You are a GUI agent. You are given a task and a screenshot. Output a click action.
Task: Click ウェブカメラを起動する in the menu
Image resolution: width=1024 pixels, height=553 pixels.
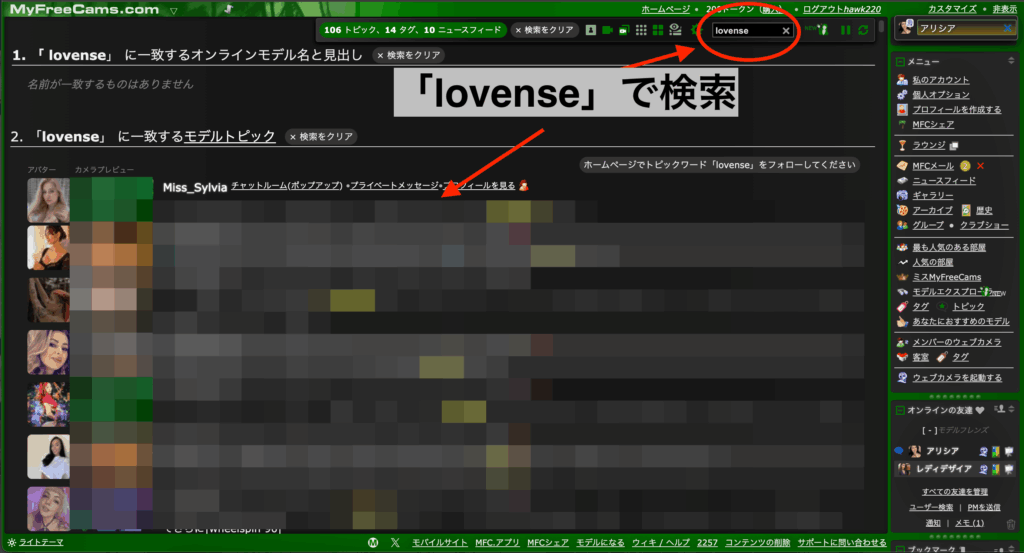(957, 377)
